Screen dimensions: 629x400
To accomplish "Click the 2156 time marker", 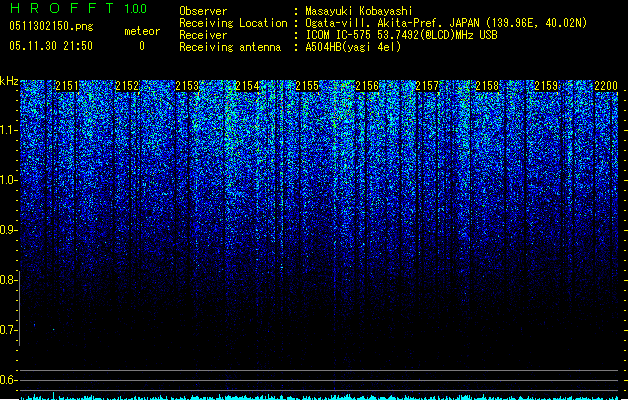I will 367,86.
